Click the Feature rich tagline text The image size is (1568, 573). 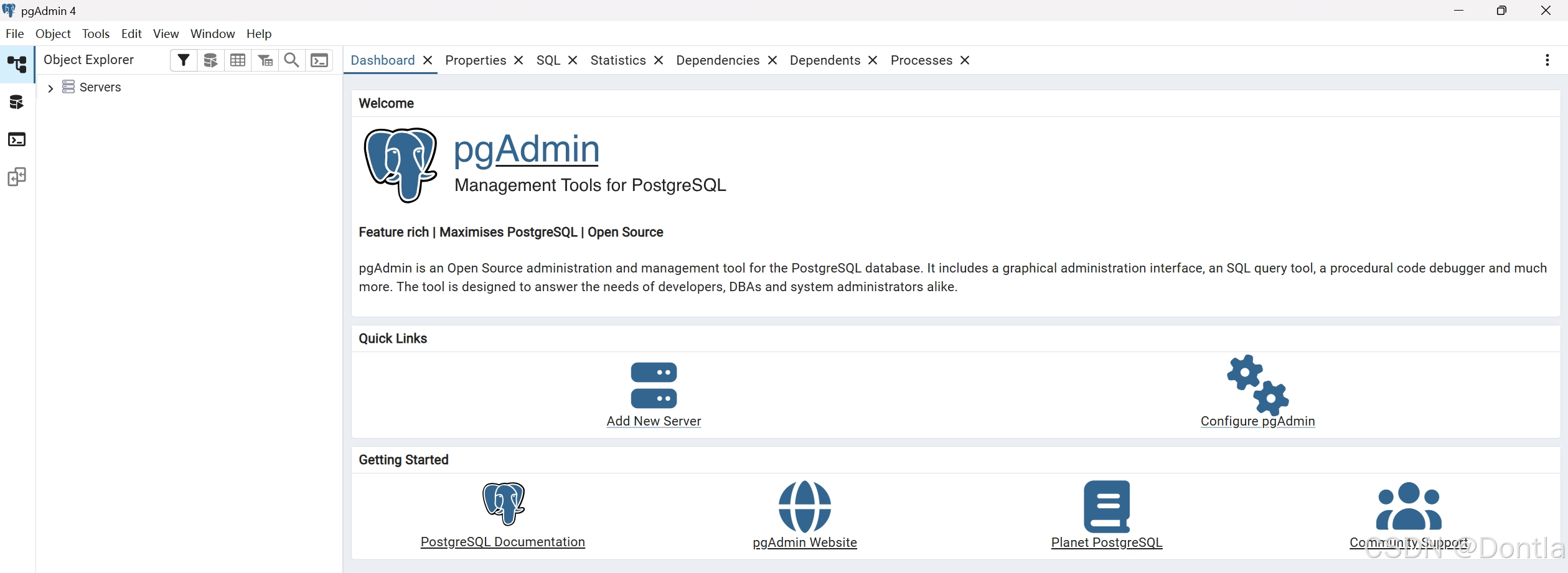(511, 232)
